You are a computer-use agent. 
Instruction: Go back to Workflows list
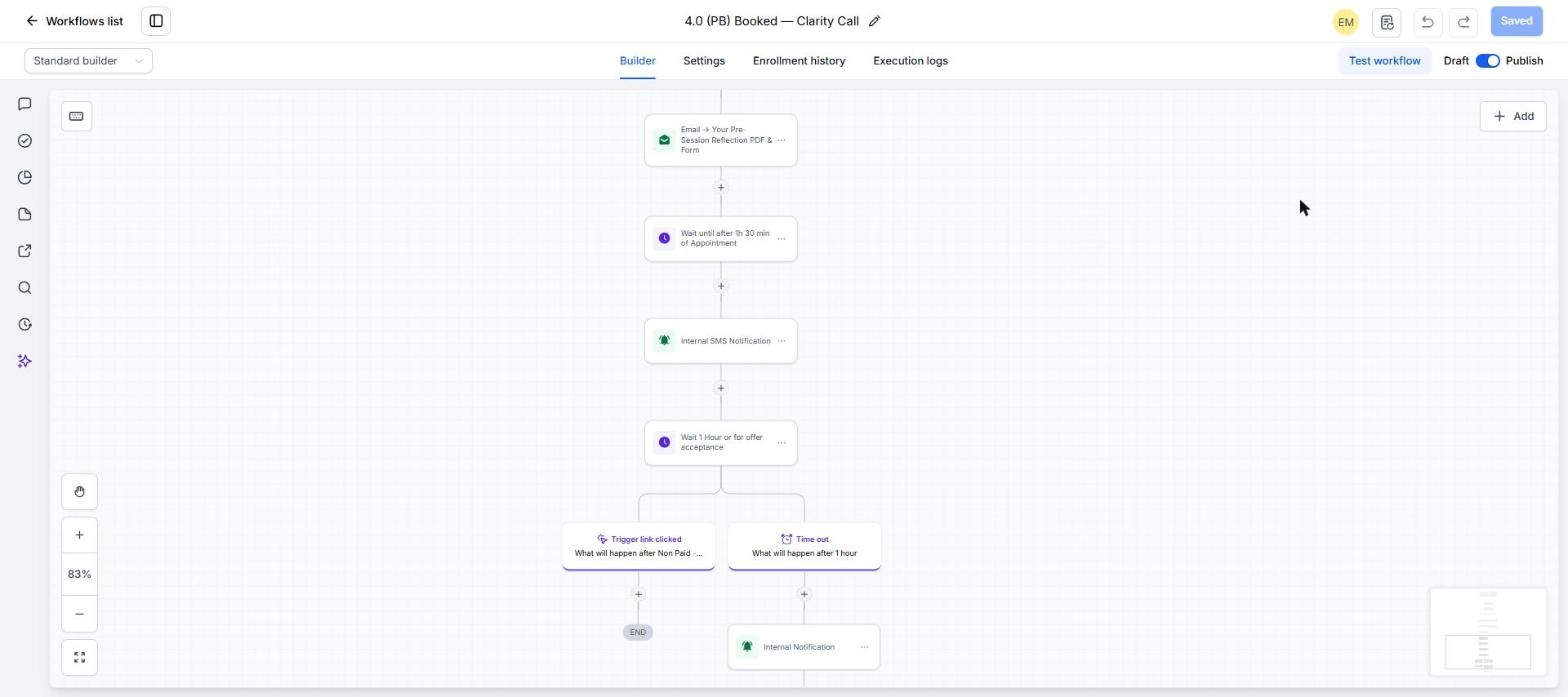(75, 21)
